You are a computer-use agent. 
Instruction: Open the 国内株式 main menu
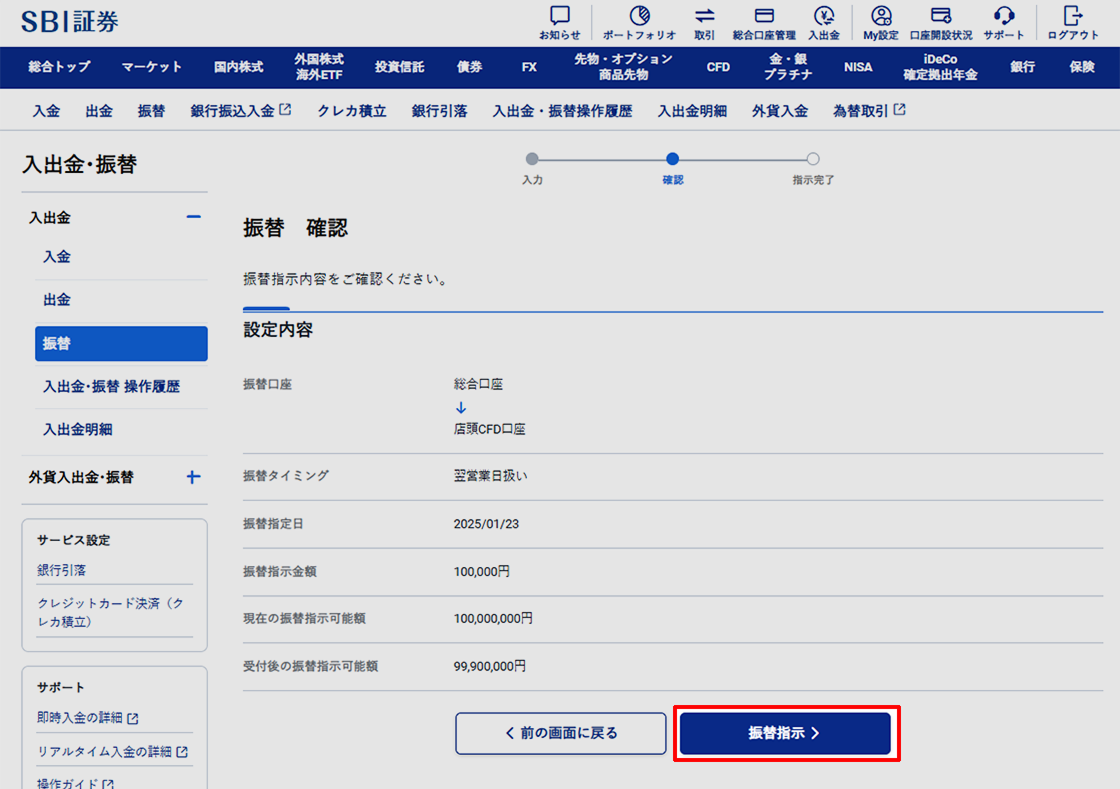click(238, 67)
